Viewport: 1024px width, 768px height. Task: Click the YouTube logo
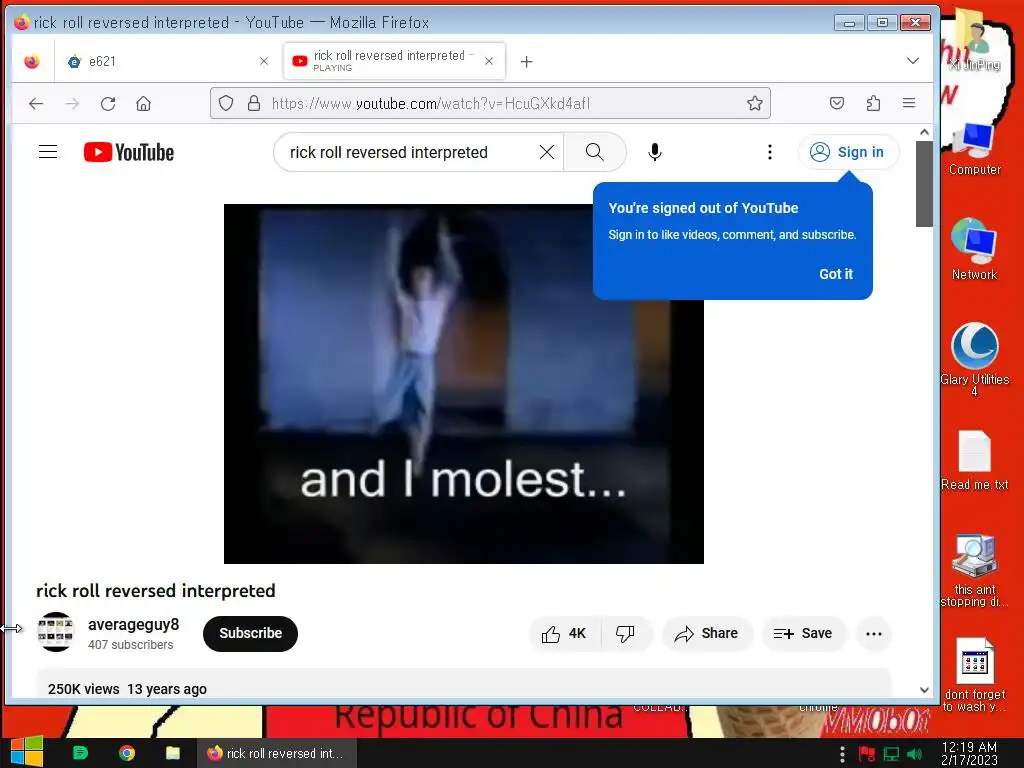129,152
